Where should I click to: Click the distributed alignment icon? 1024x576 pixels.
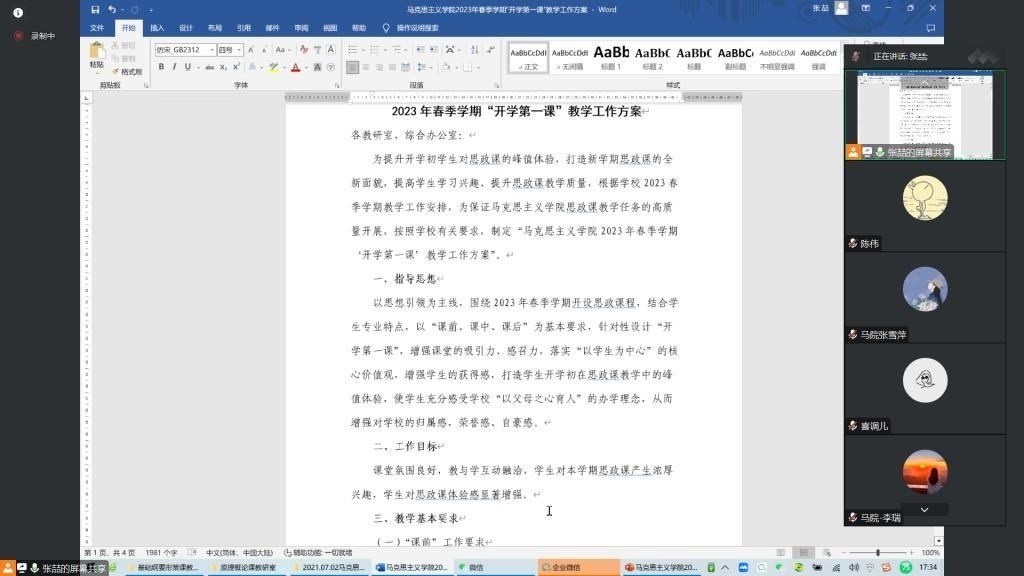[x=406, y=67]
